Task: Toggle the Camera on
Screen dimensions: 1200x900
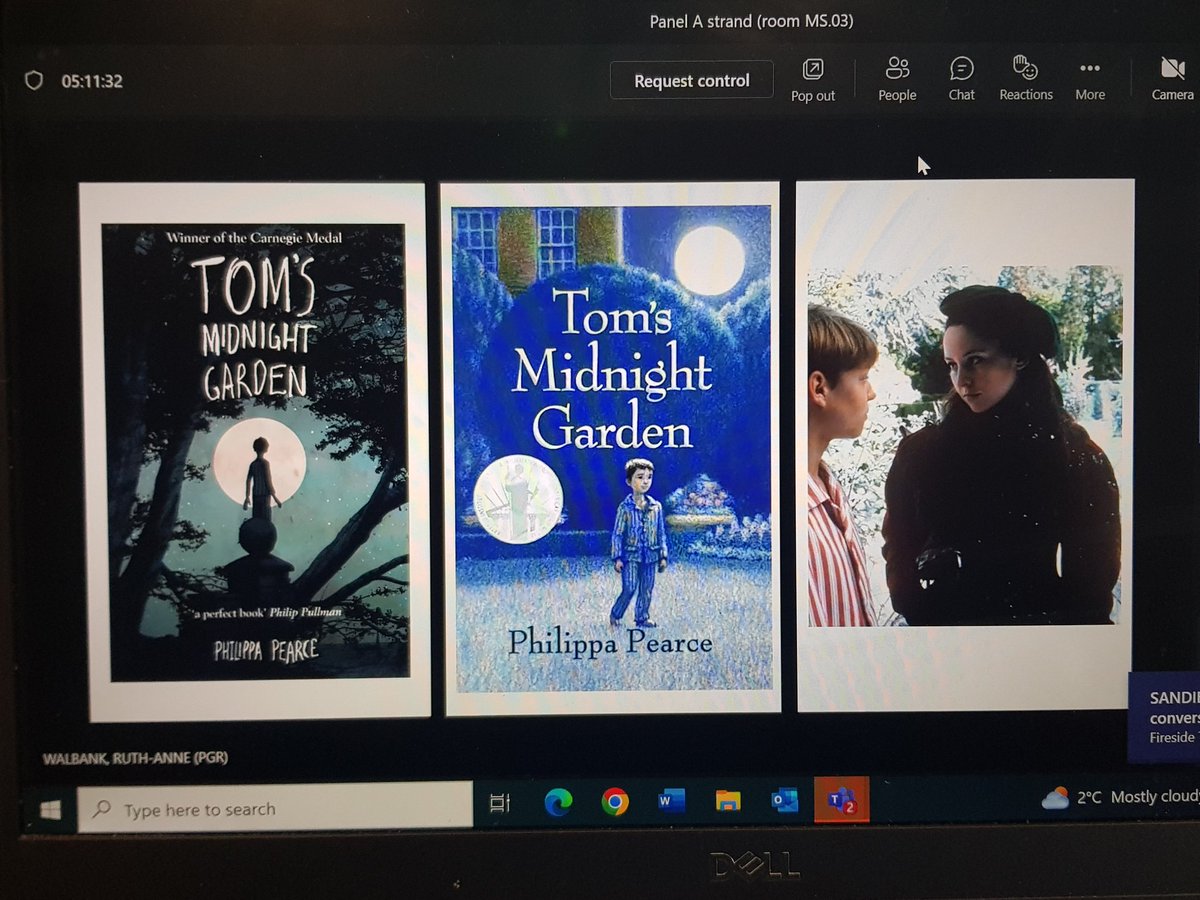Action: pos(1172,79)
